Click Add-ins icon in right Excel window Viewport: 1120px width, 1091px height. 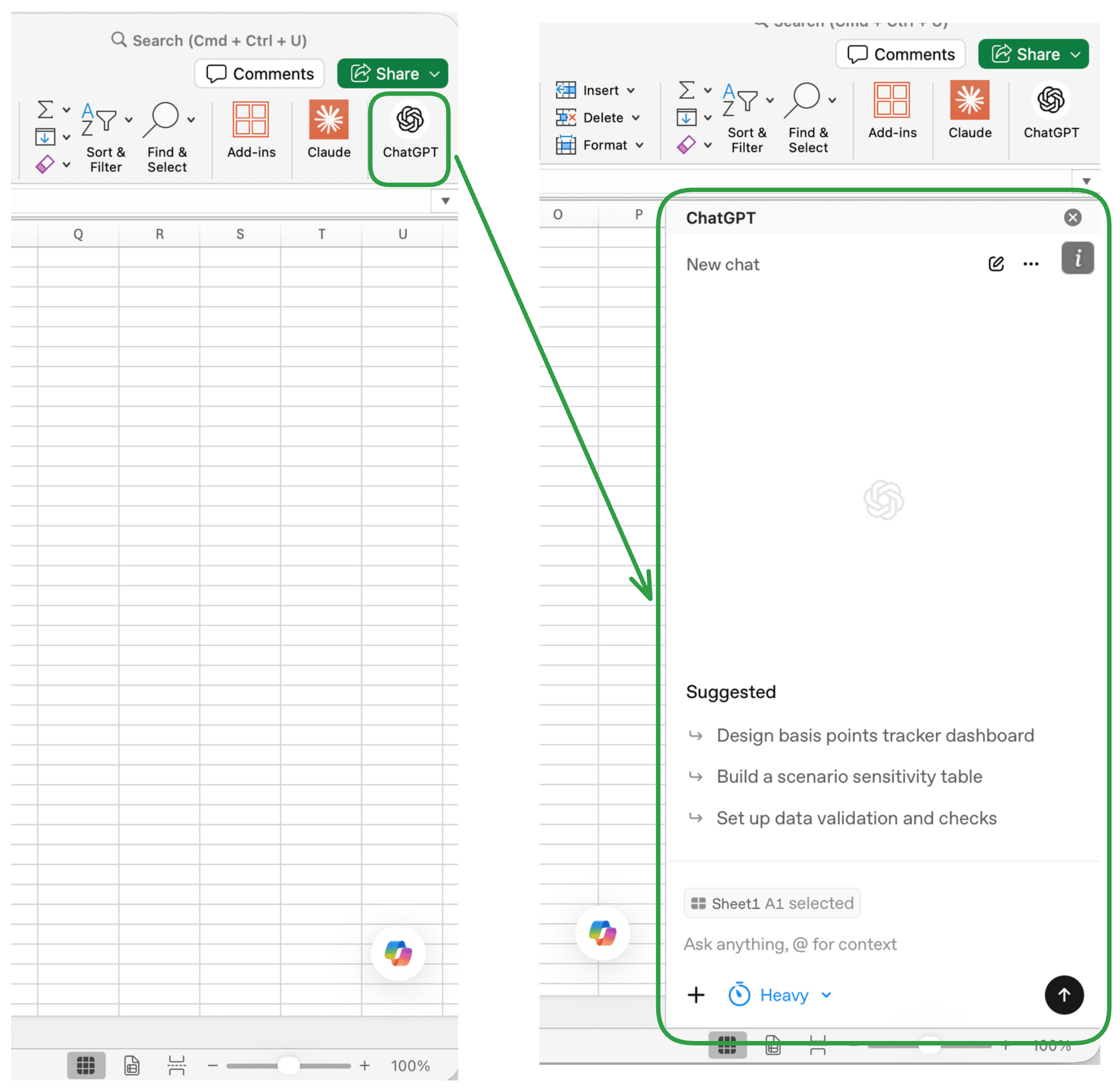(892, 101)
